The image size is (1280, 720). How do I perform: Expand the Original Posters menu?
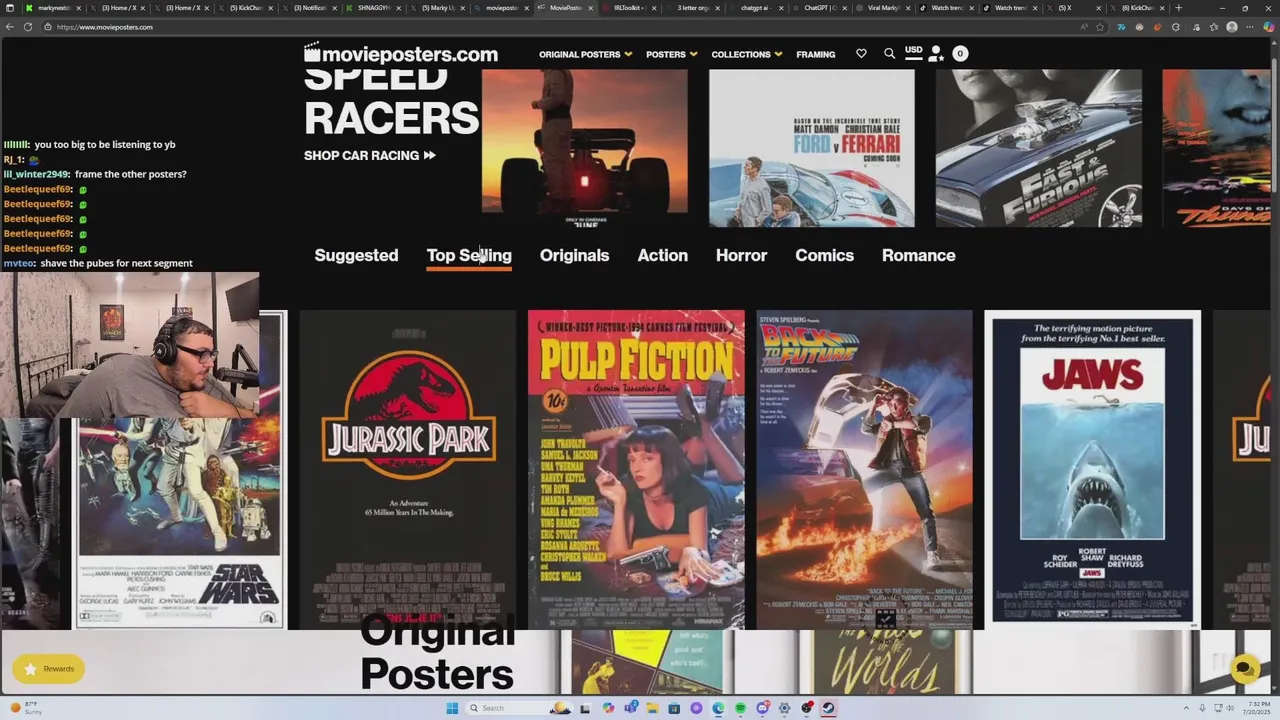(x=586, y=54)
